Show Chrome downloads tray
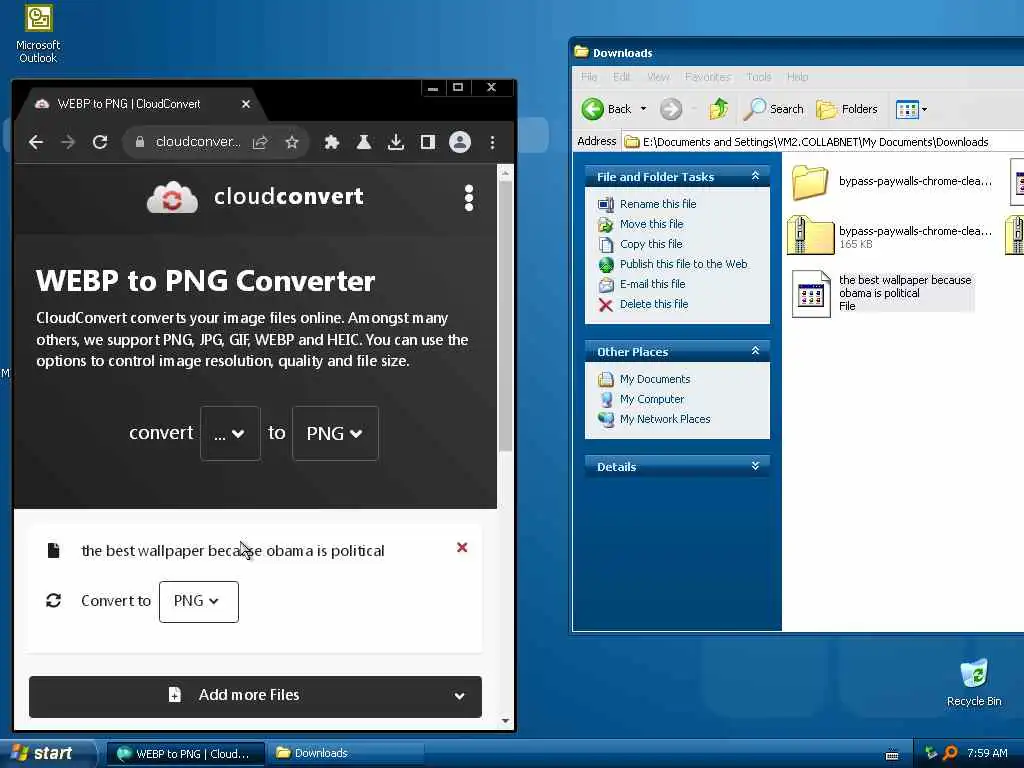The width and height of the screenshot is (1024, 768). click(396, 142)
